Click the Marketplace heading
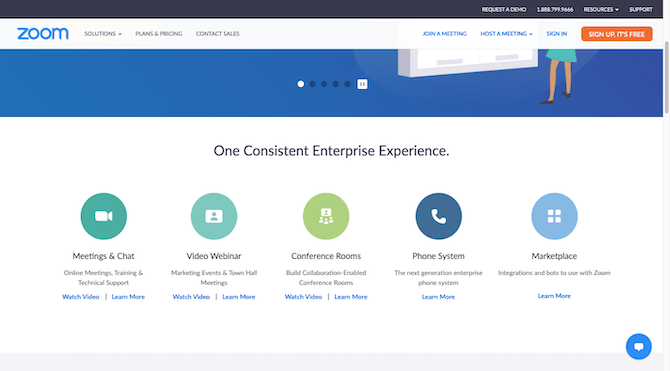This screenshot has height=371, width=670. tap(554, 256)
